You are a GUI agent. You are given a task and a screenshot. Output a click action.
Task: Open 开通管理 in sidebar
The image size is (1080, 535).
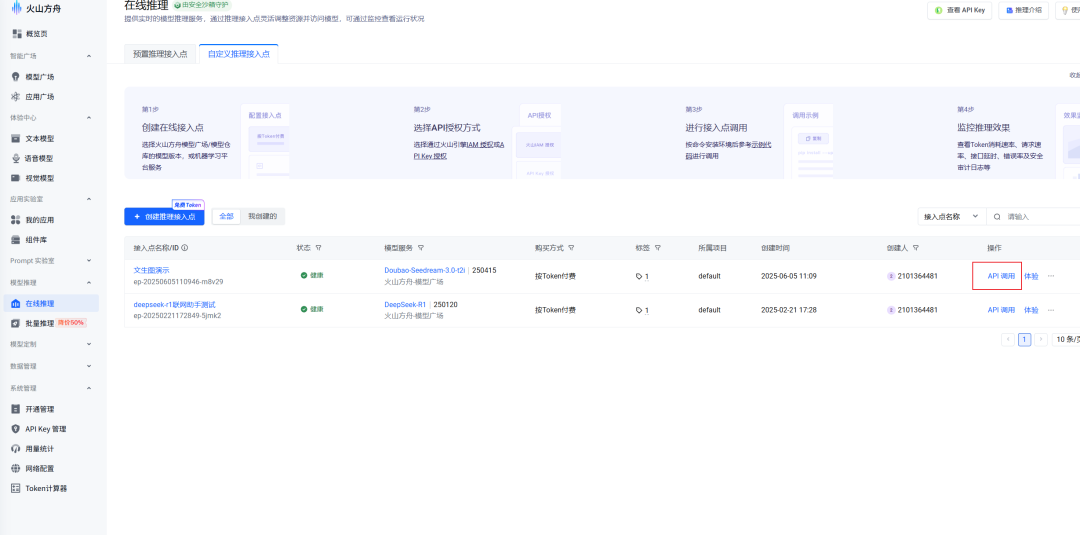click(x=39, y=409)
